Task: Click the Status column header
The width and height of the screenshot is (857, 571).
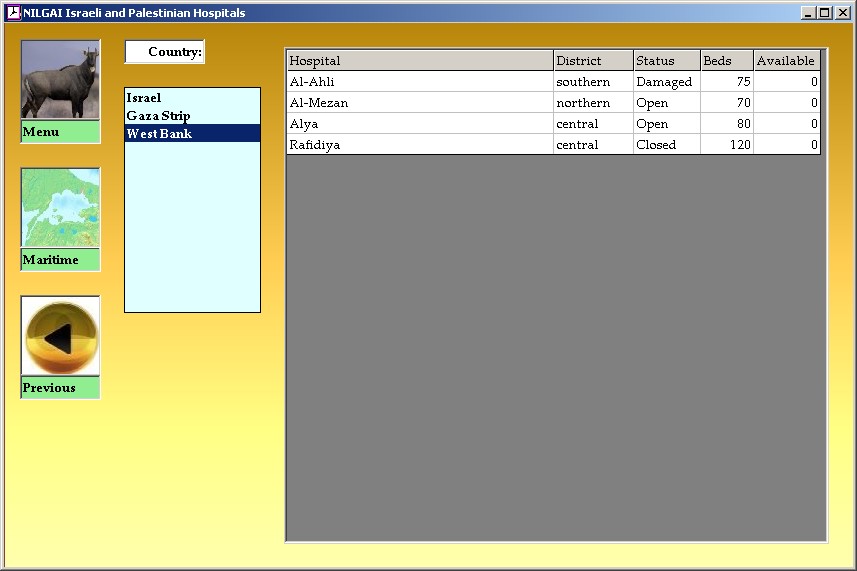Action: [x=666, y=61]
